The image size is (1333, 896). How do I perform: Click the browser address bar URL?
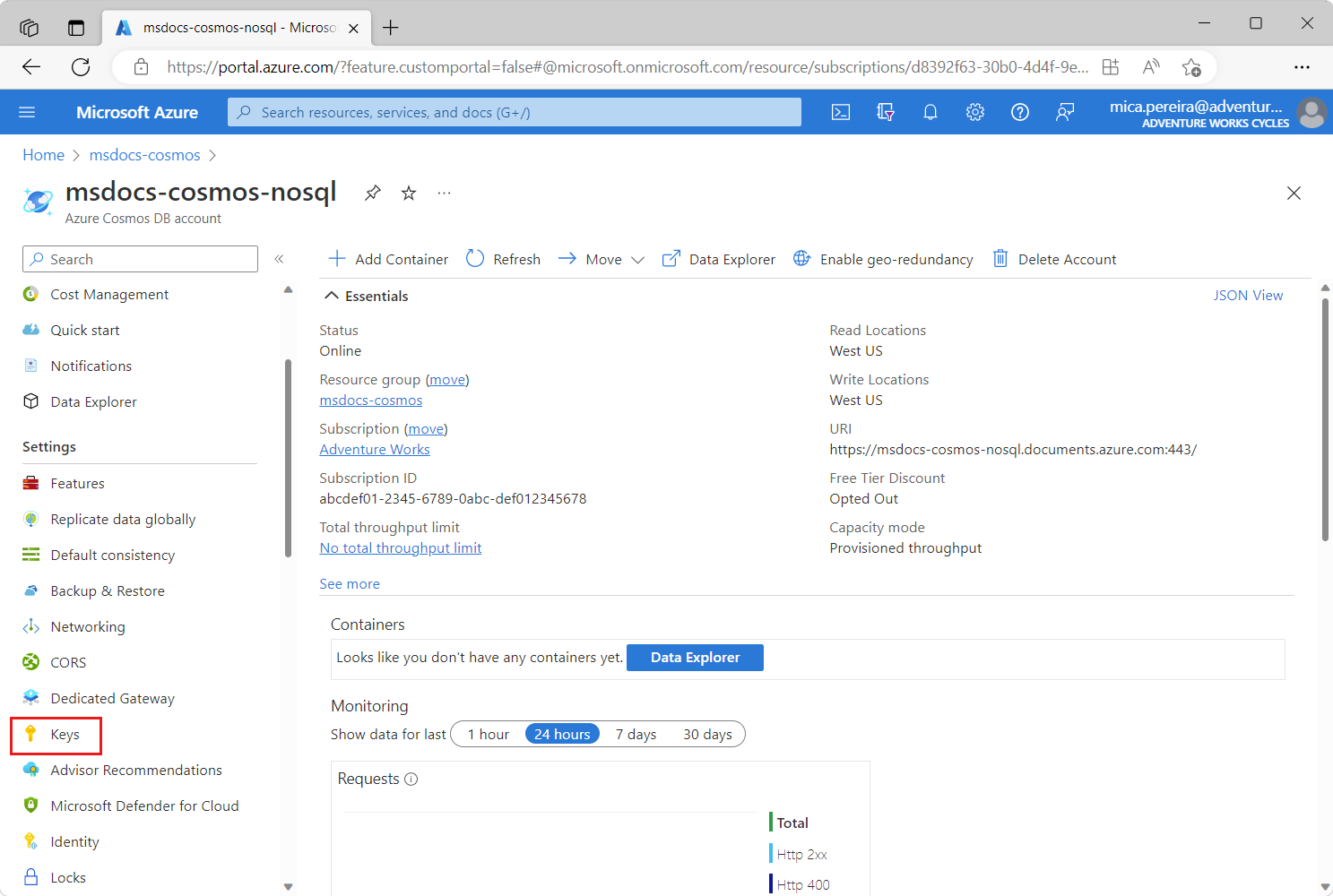pos(628,67)
